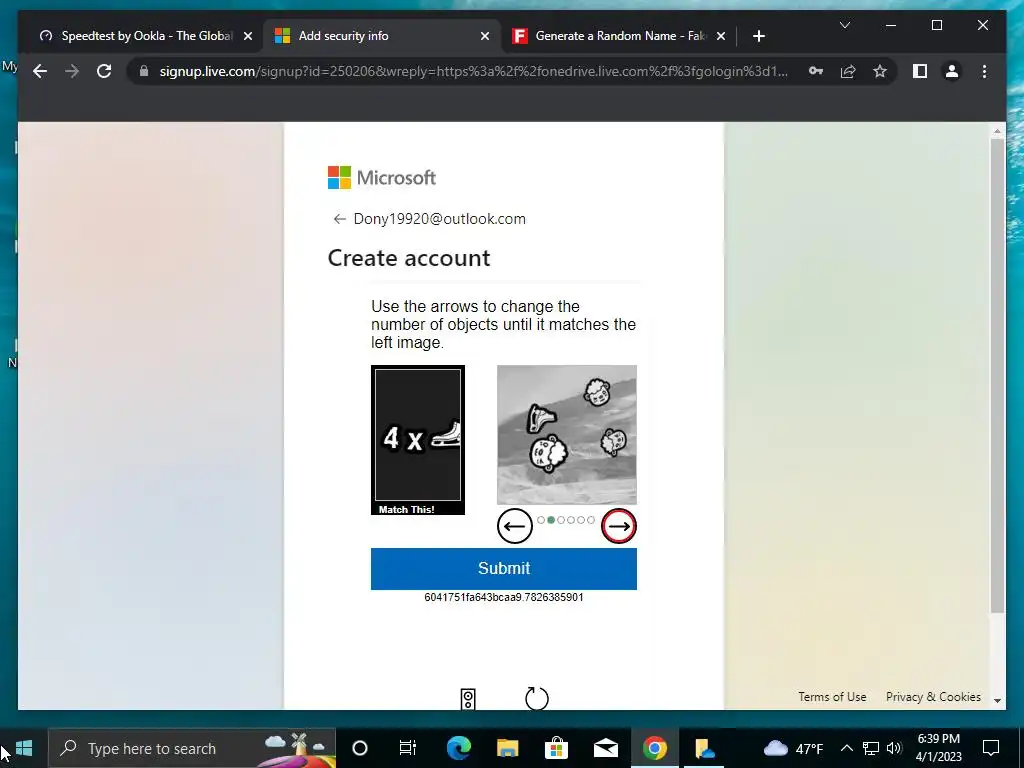Click the captcha objects picture
The image size is (1024, 768).
tap(567, 435)
